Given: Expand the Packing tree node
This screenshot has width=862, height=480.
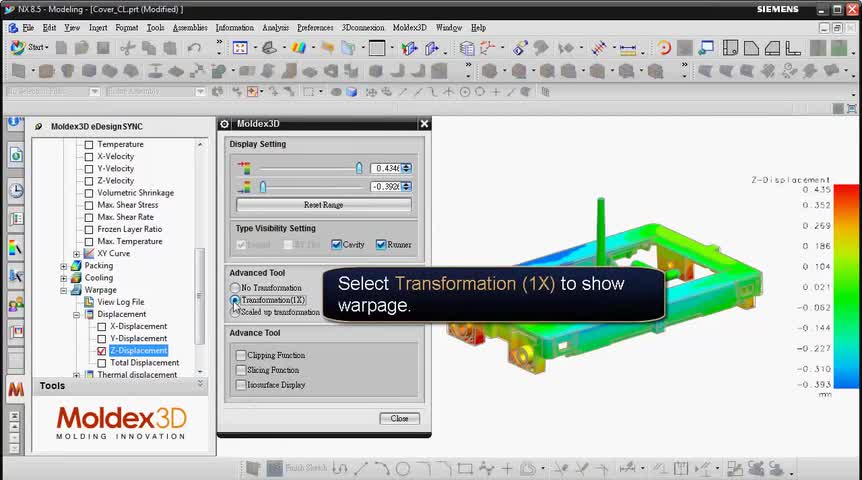Looking at the screenshot, I should (64, 266).
